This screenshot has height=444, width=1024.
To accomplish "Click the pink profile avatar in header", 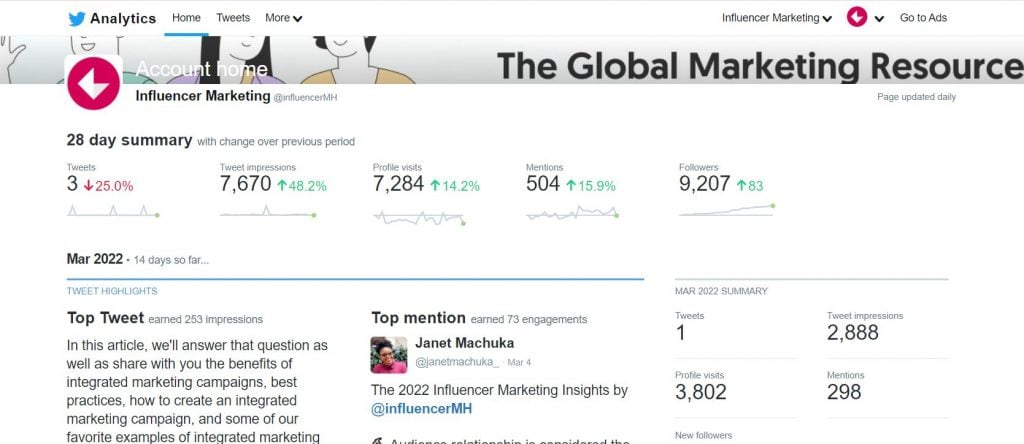I will (857, 17).
